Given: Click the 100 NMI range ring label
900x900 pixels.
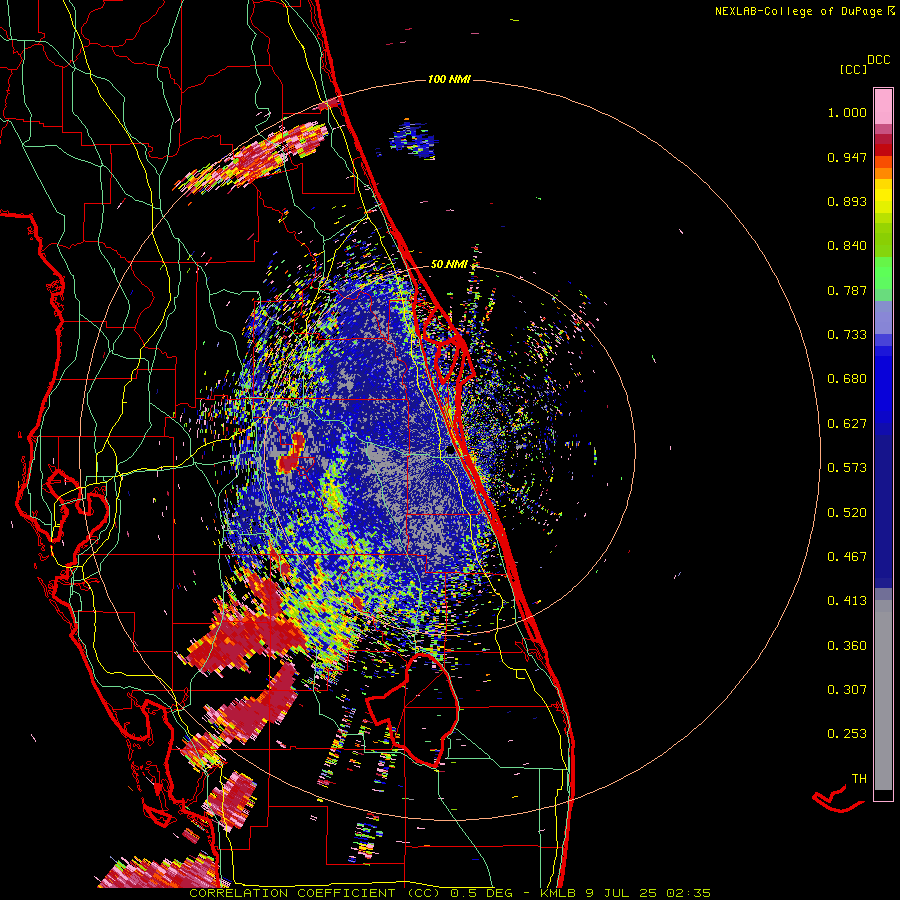Looking at the screenshot, I should [x=449, y=79].
